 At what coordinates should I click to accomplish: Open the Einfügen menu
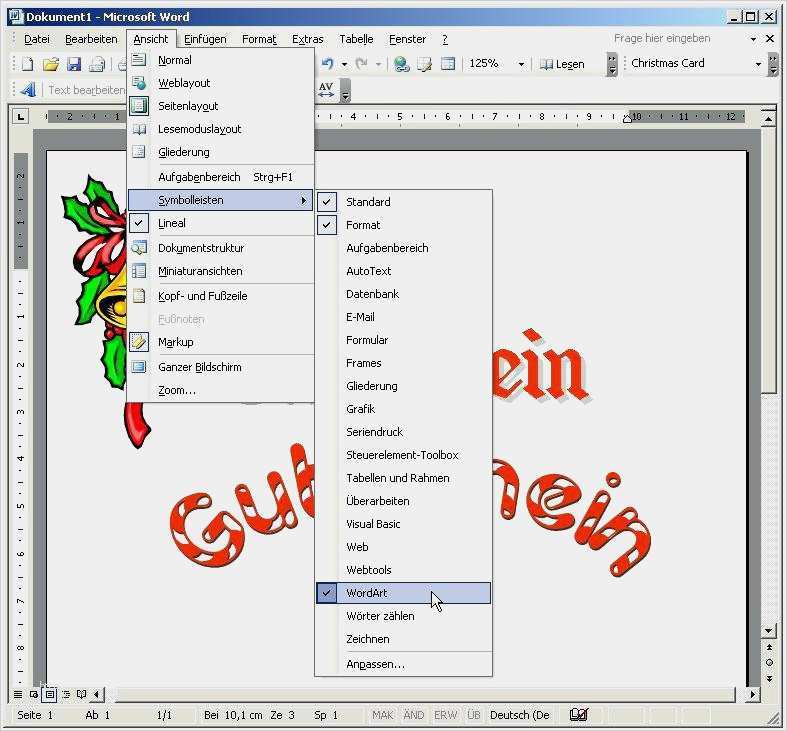tap(204, 39)
